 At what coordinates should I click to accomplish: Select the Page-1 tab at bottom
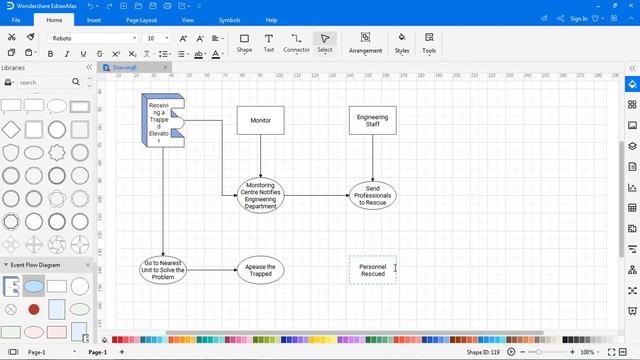[x=98, y=352]
